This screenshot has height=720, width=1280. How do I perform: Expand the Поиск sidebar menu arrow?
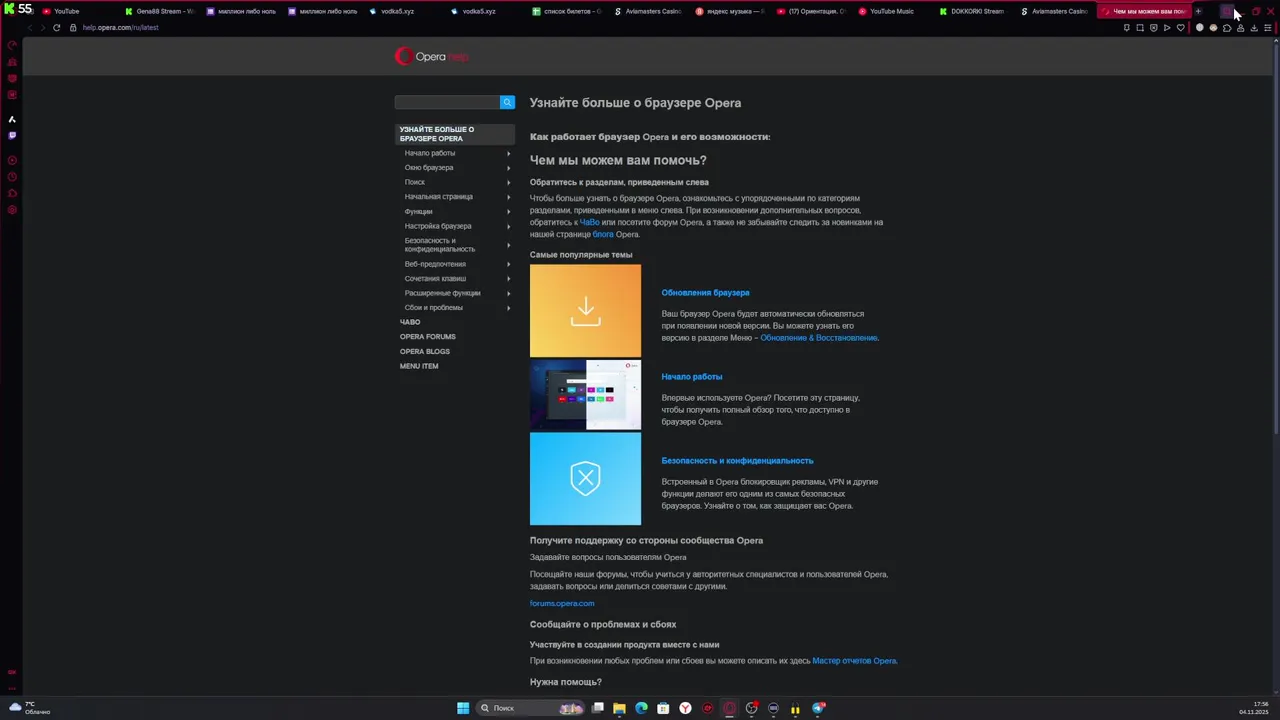click(508, 182)
